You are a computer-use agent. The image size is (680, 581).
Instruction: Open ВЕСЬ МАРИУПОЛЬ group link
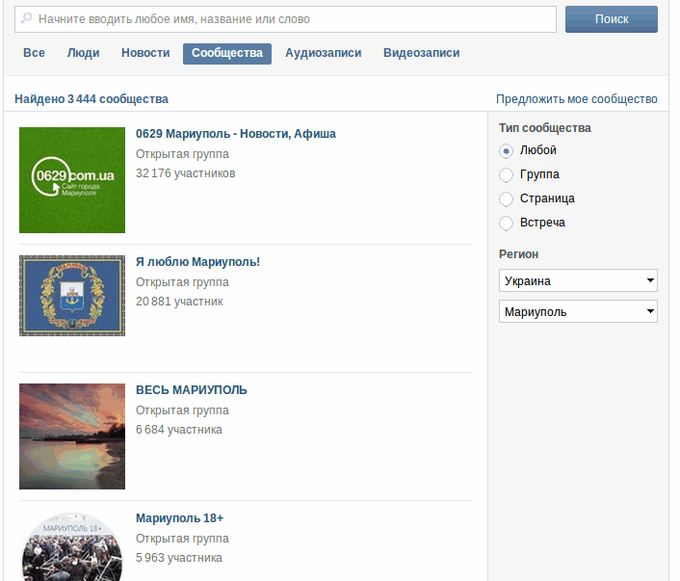point(191,390)
